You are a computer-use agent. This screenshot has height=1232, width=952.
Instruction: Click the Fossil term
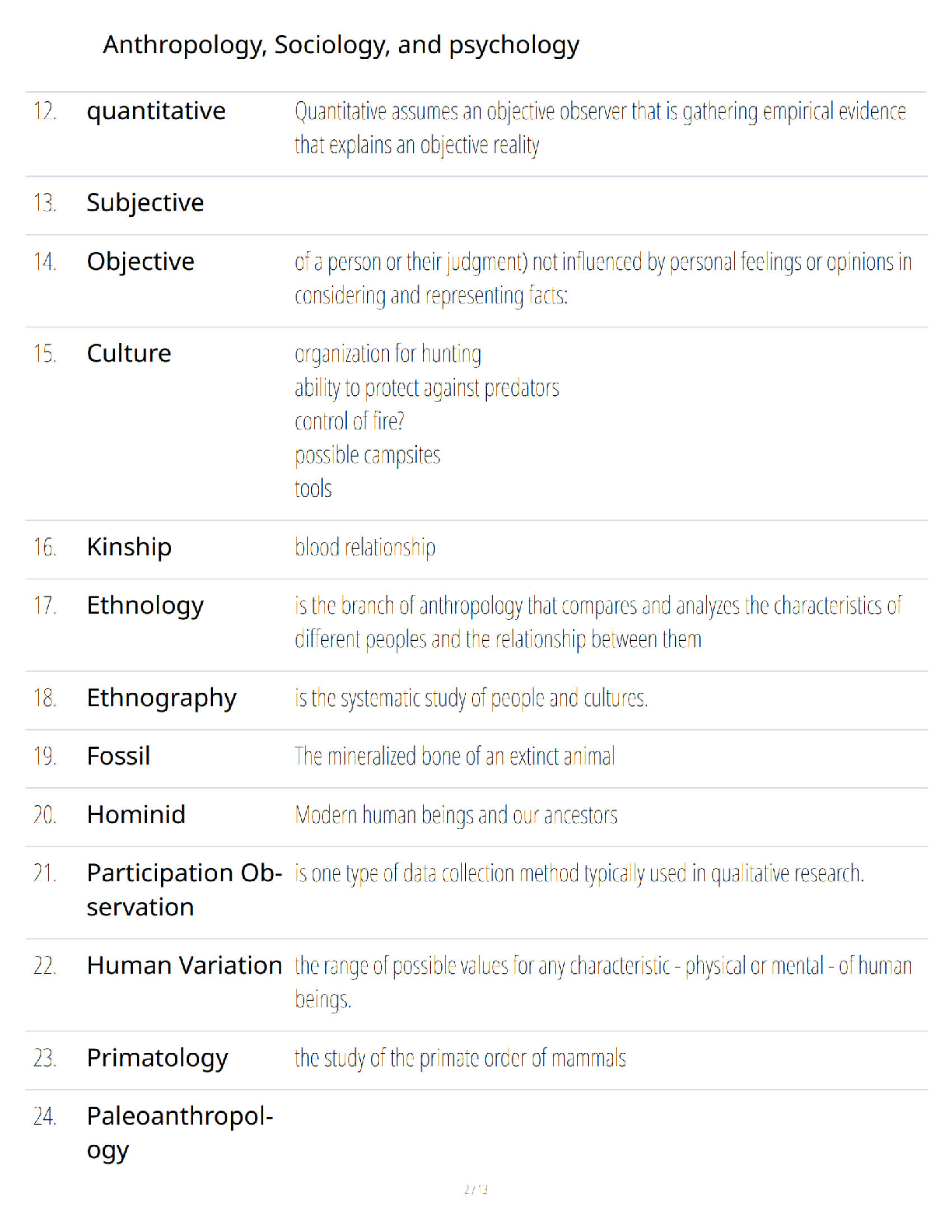tap(118, 756)
